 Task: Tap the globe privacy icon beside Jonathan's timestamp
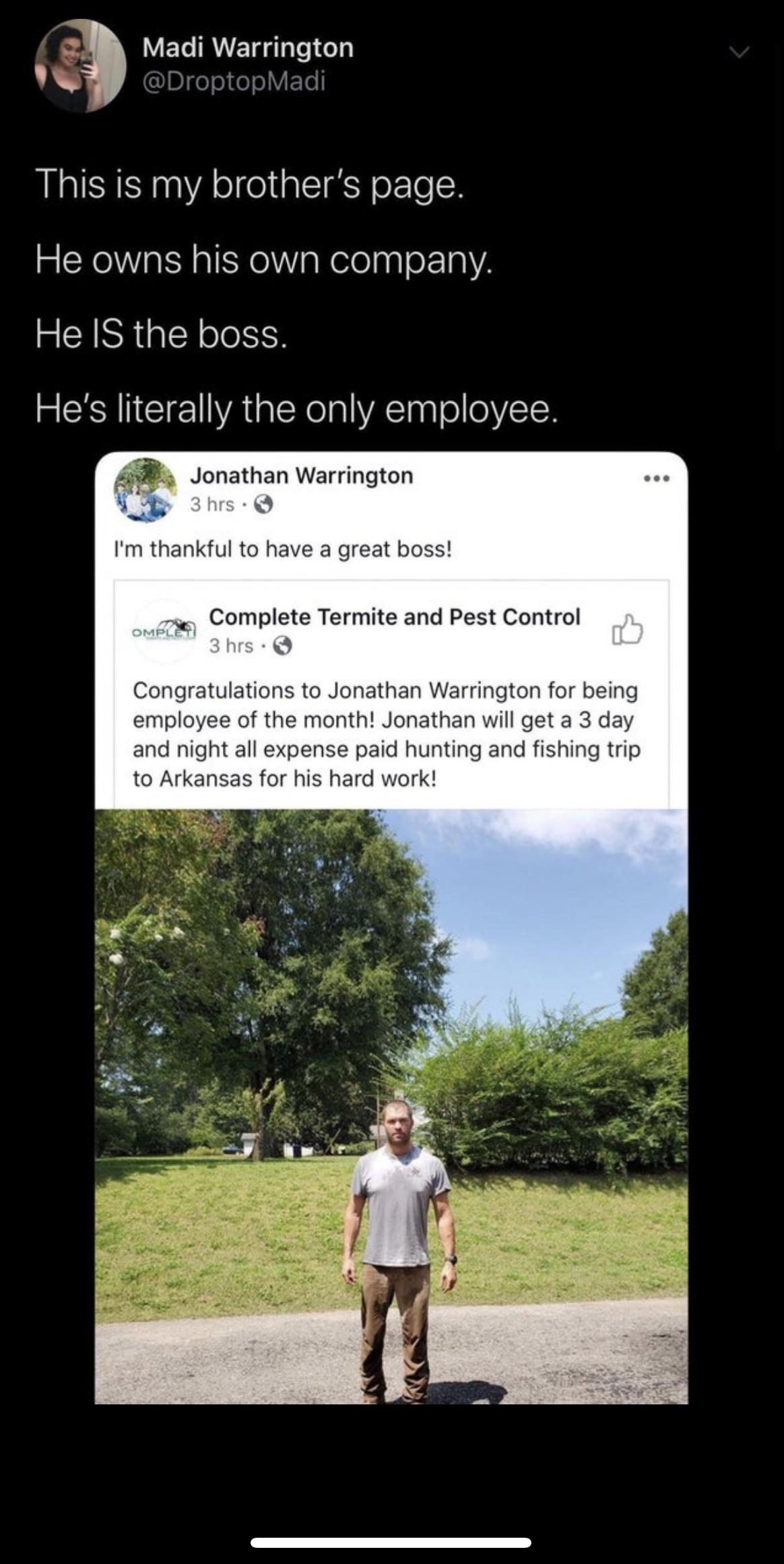point(263,504)
